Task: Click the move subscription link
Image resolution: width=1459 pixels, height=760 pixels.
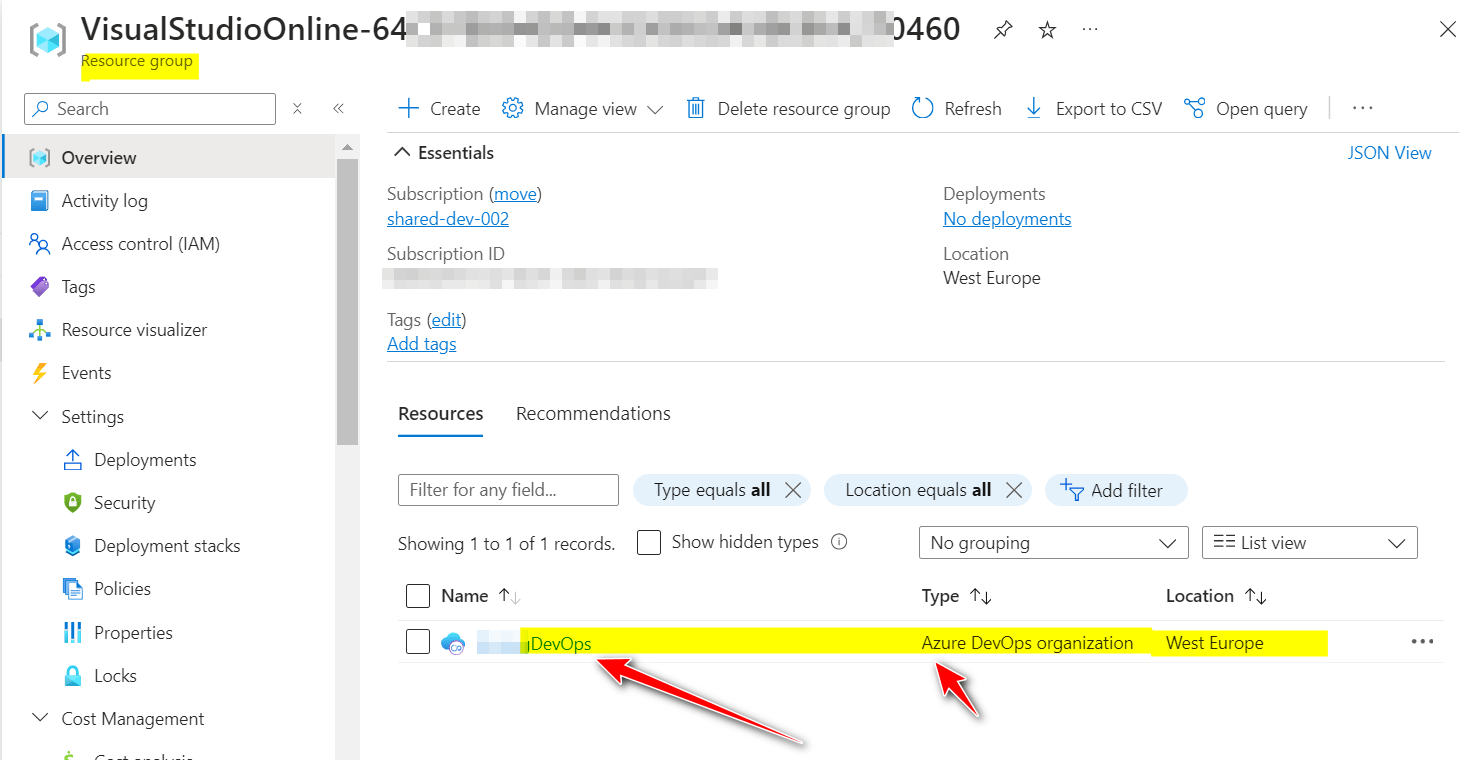Action: tap(517, 194)
